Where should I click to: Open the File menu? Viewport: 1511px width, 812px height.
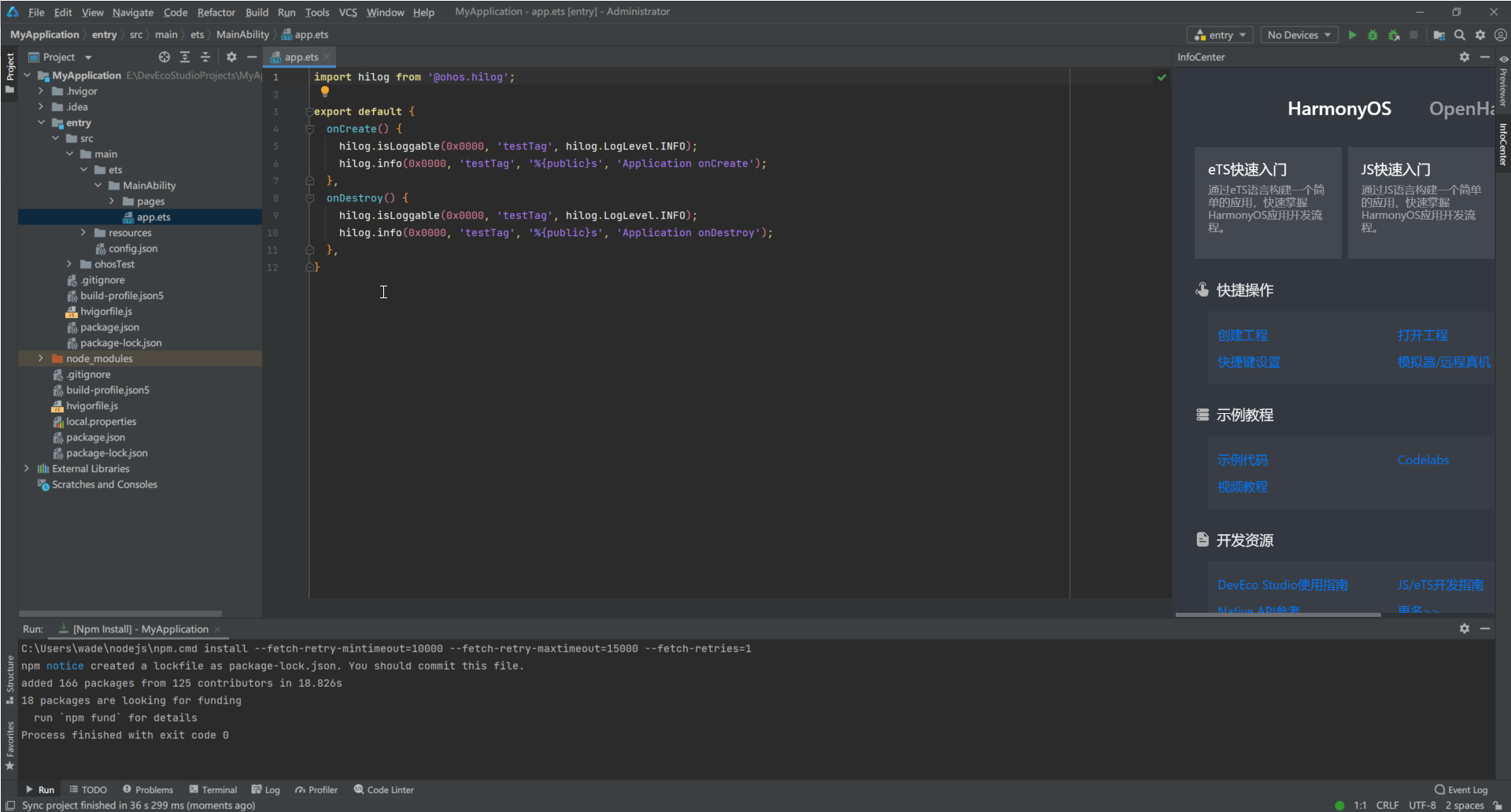[x=36, y=12]
